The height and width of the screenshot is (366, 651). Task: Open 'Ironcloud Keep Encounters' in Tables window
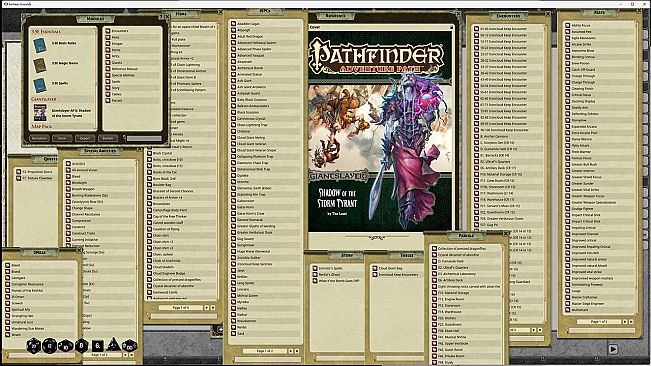[398, 275]
